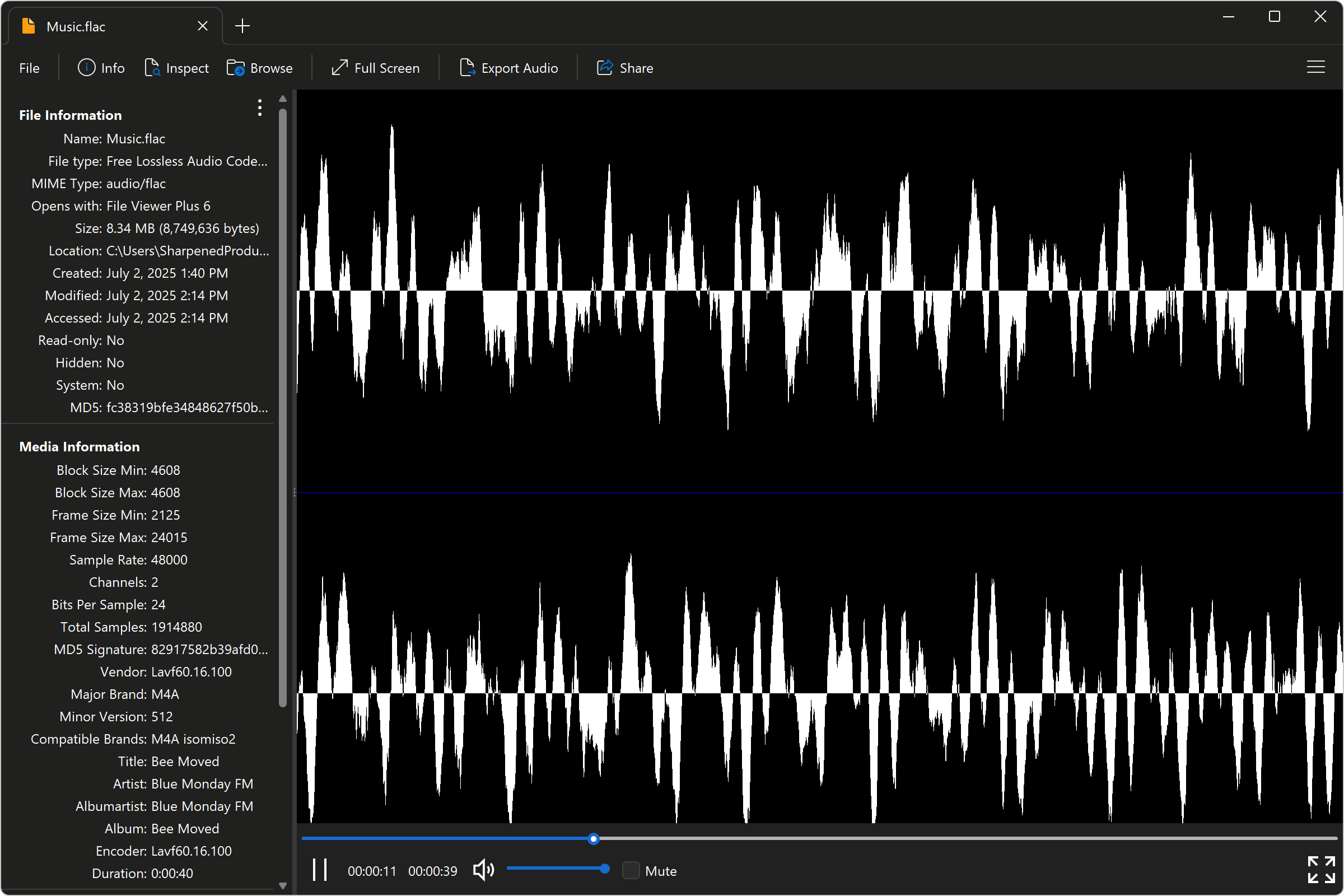Open a new tab
The image size is (1344, 896).
[242, 26]
